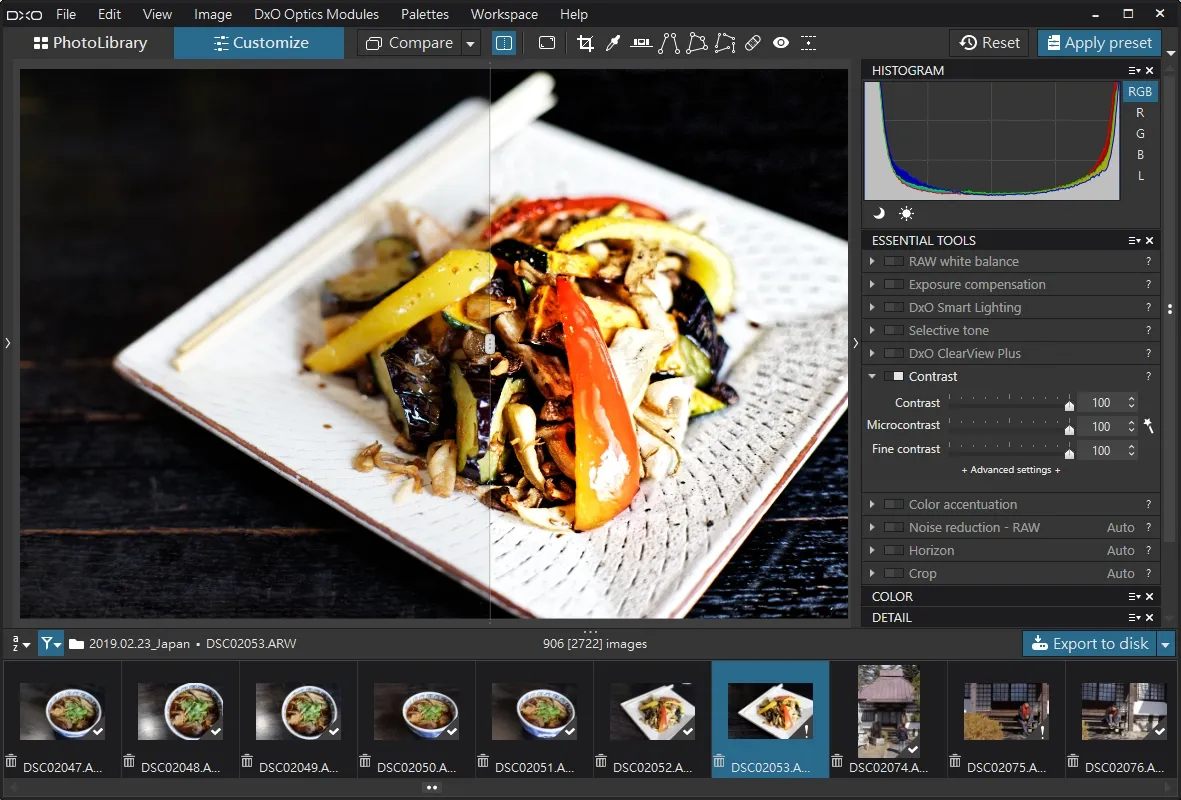Open the dust repair bandage tool
1181x800 pixels.
(x=752, y=44)
